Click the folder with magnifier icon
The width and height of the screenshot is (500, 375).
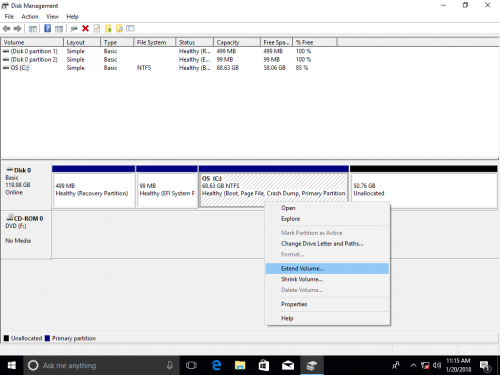coord(119,29)
